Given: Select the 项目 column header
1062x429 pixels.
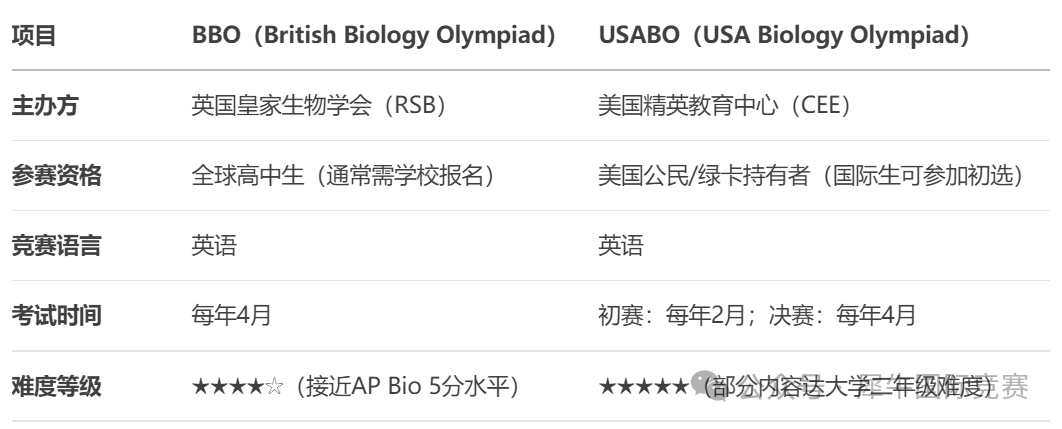Looking at the screenshot, I should [34, 35].
